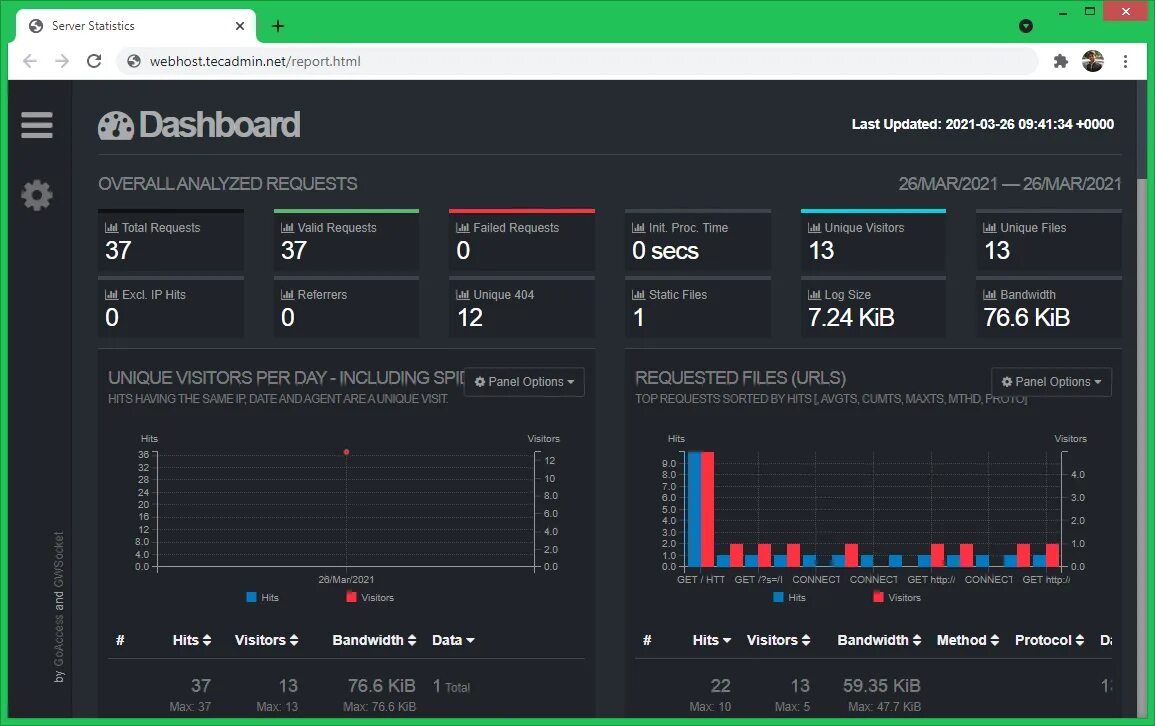Click the Requested Files (URLs) panel title
The height and width of the screenshot is (726, 1155).
point(740,378)
